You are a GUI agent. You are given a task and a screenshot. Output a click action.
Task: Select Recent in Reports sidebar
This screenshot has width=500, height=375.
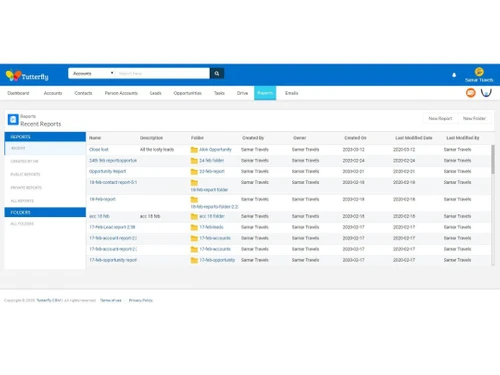(45, 148)
